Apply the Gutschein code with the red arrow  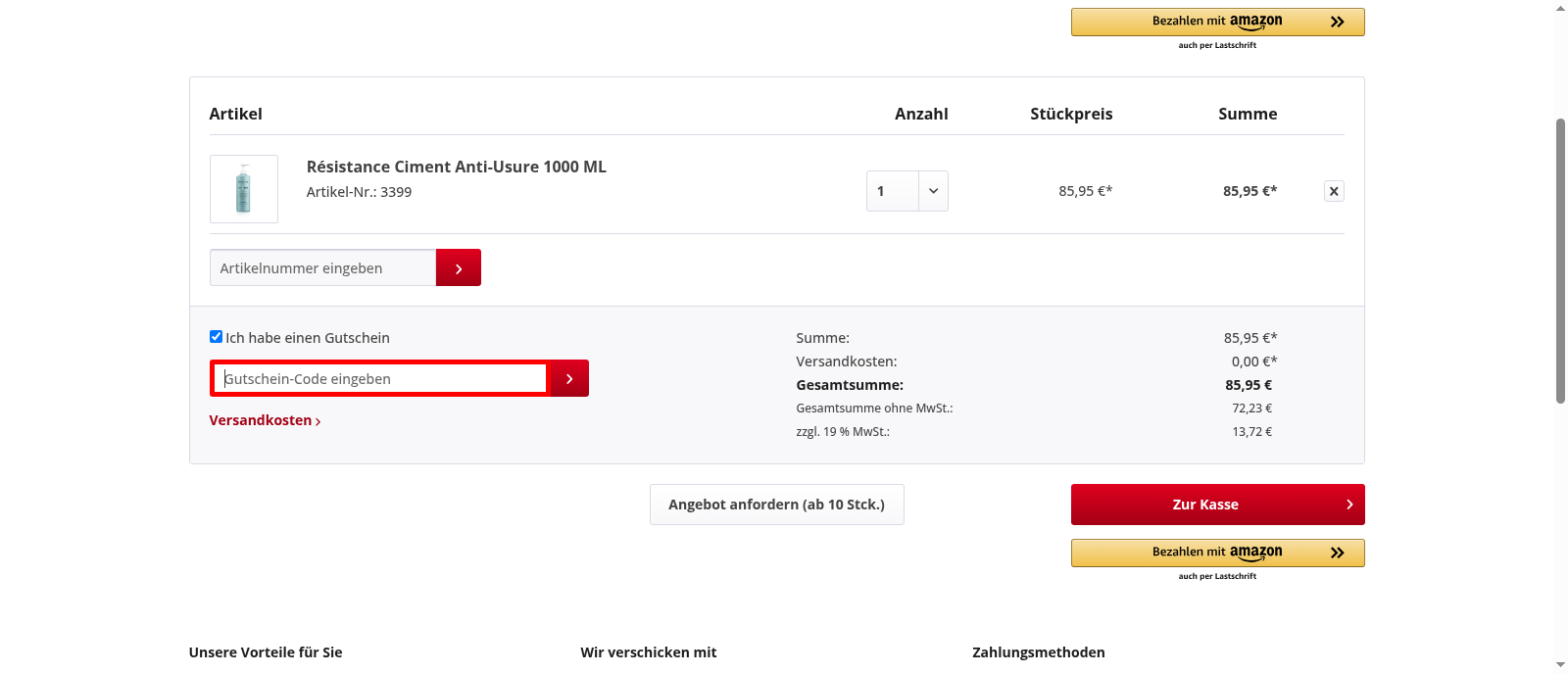pos(569,378)
